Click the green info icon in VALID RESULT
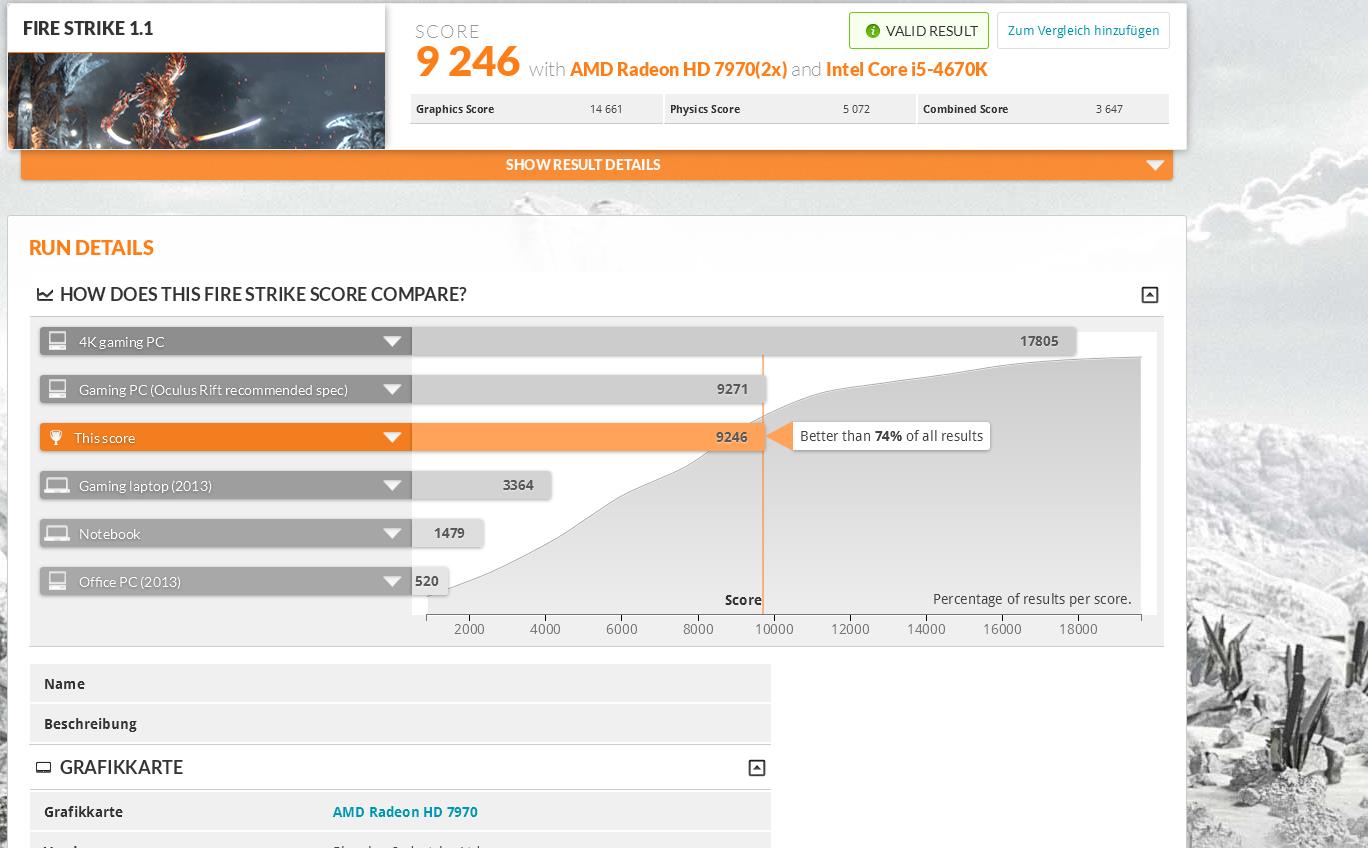 (x=872, y=31)
